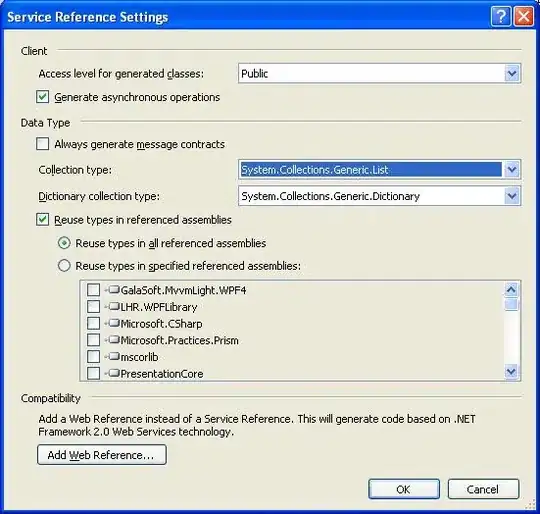The height and width of the screenshot is (514, 540).
Task: Click the PresentationCore assembly icon
Action: pyautogui.click(x=114, y=373)
